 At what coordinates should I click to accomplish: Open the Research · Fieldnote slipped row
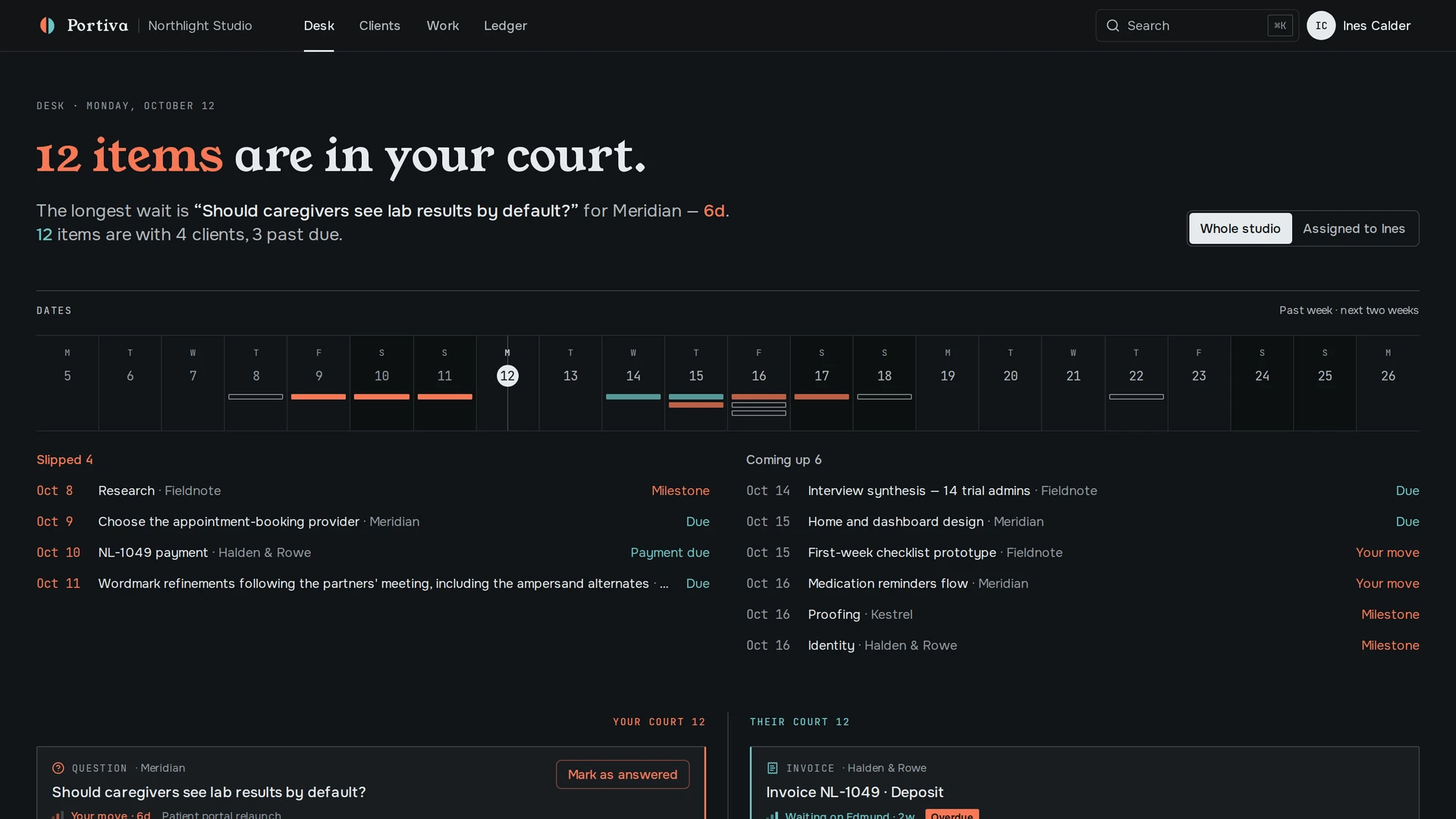pyautogui.click(x=373, y=491)
